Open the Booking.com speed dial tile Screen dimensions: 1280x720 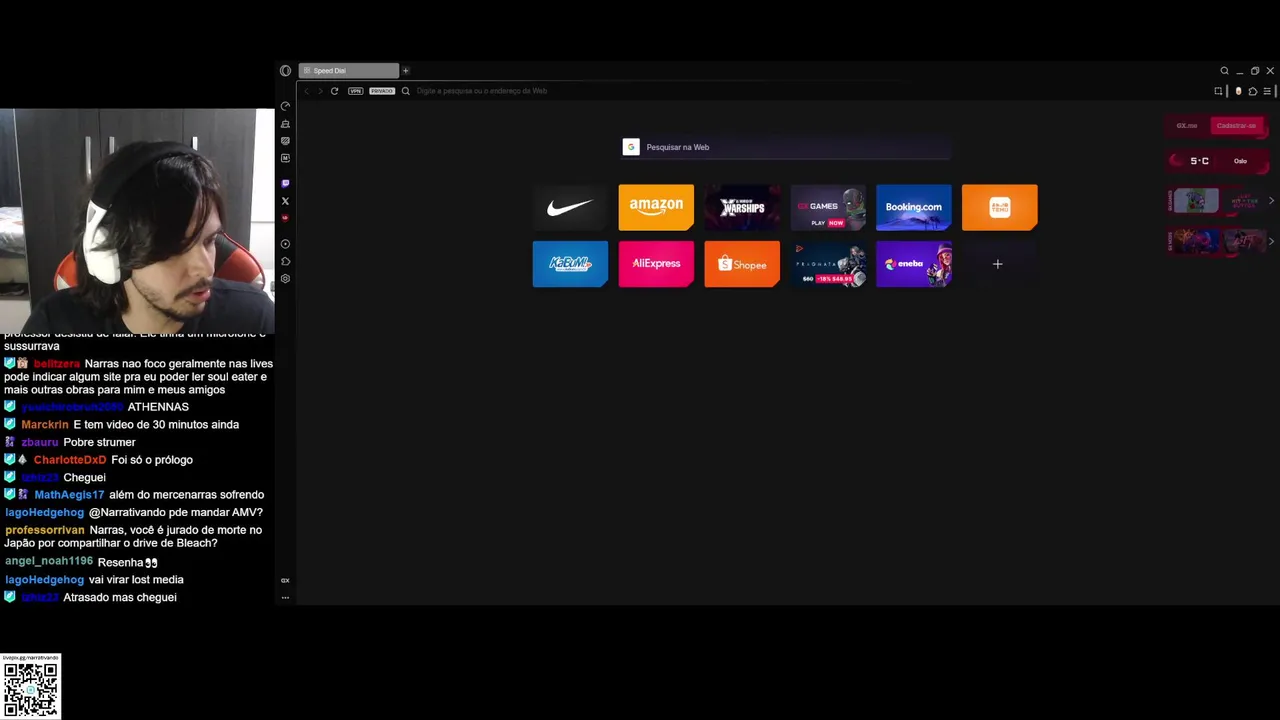coord(914,207)
